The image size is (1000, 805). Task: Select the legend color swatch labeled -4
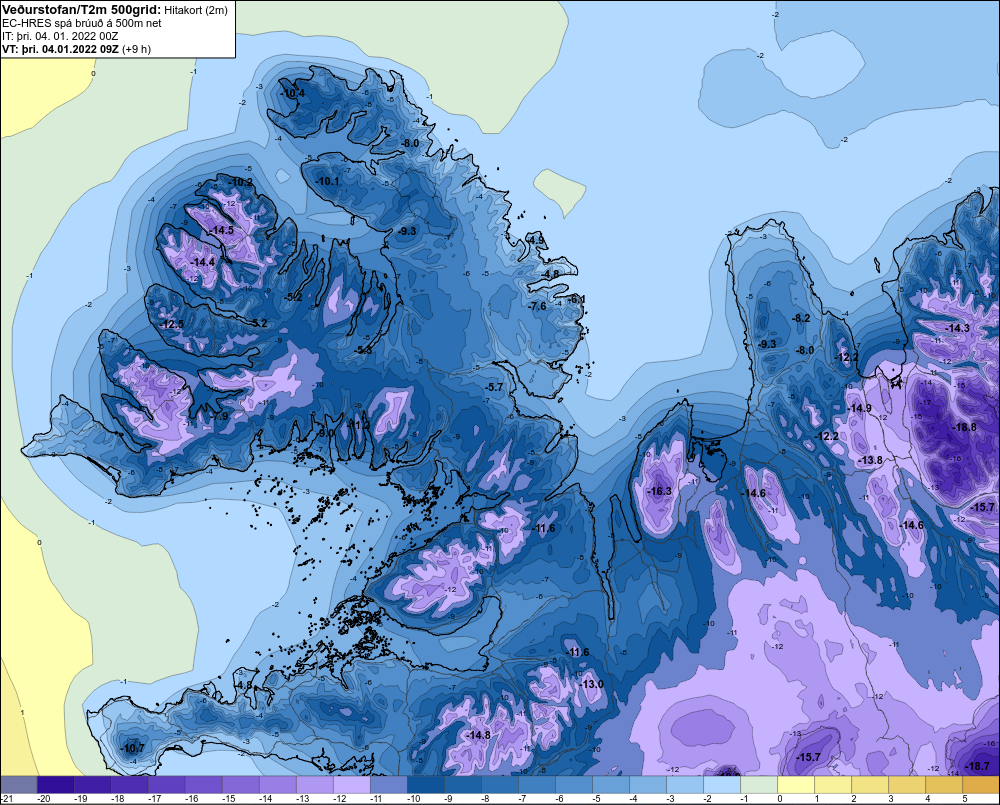click(x=647, y=784)
